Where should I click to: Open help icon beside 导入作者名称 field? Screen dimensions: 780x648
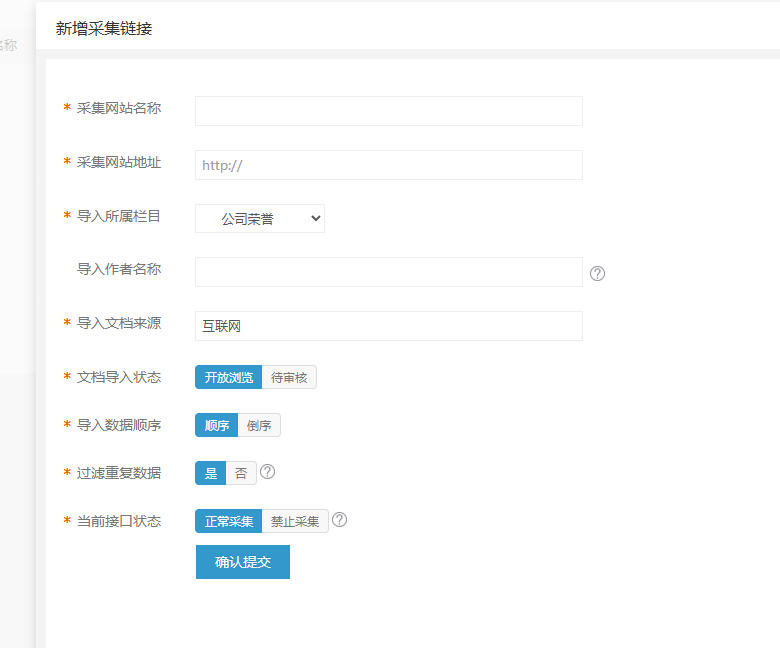[x=597, y=274]
